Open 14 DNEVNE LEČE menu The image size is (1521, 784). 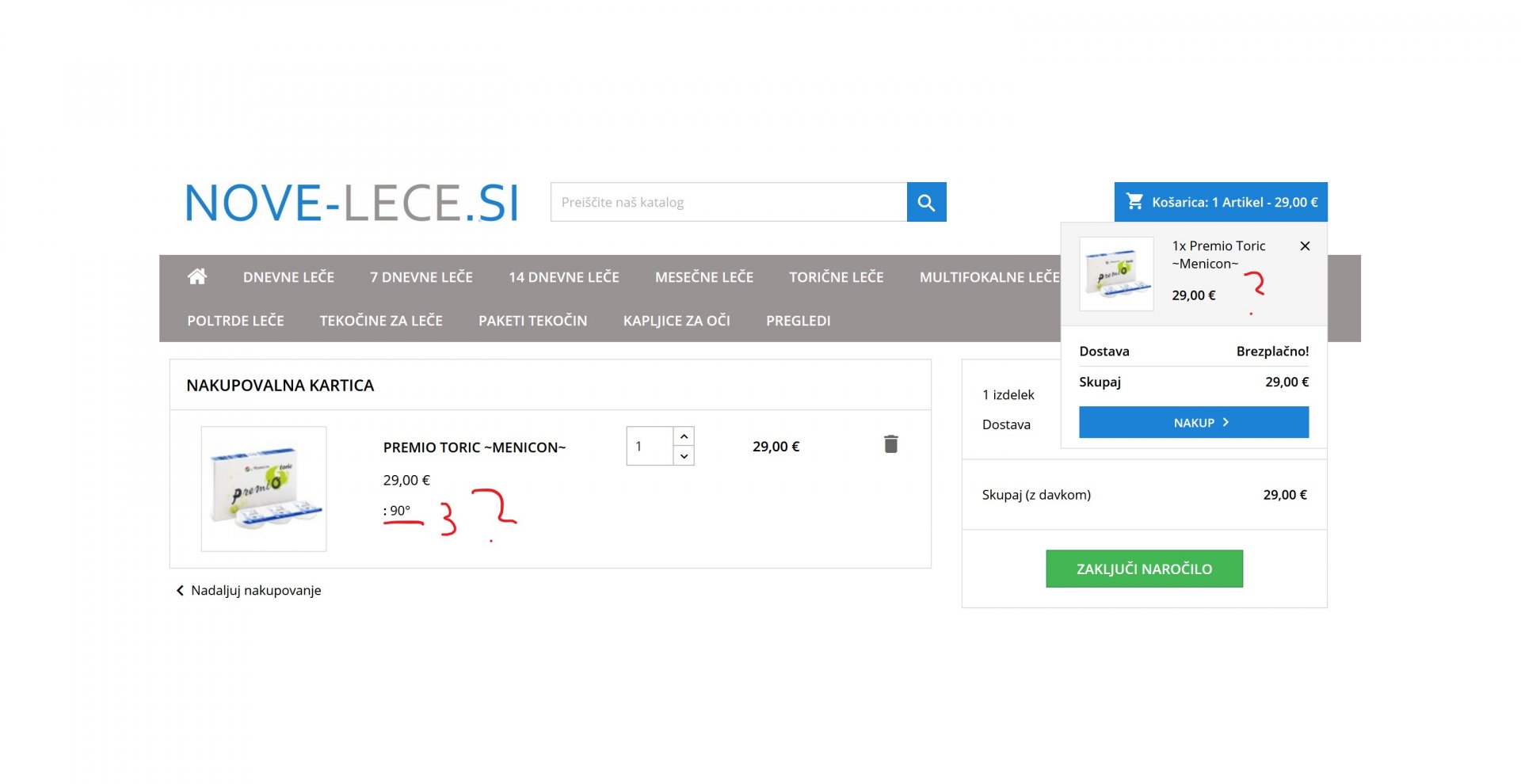564,277
